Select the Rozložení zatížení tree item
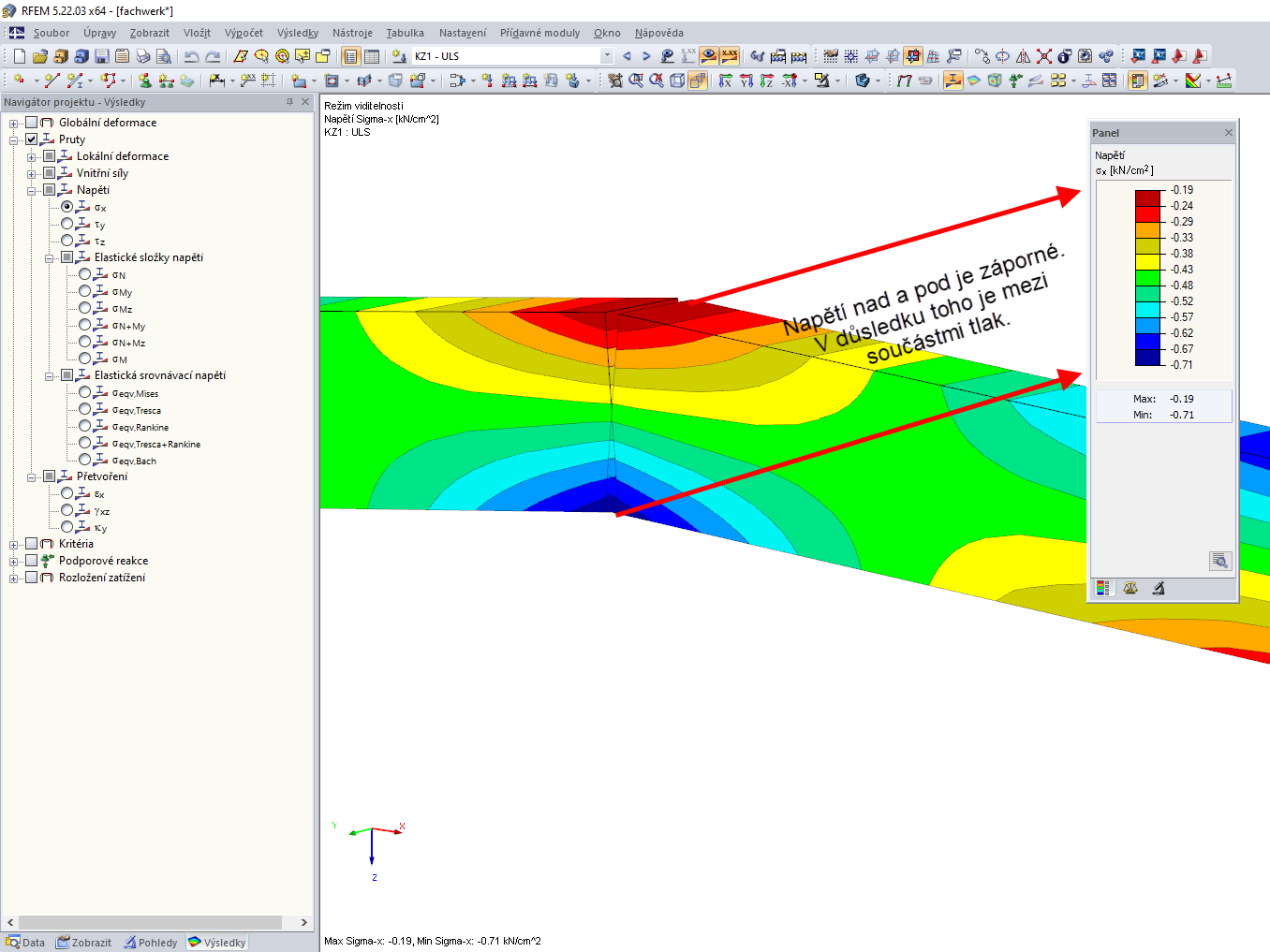Screen dimensions: 1270x952 coord(102,578)
